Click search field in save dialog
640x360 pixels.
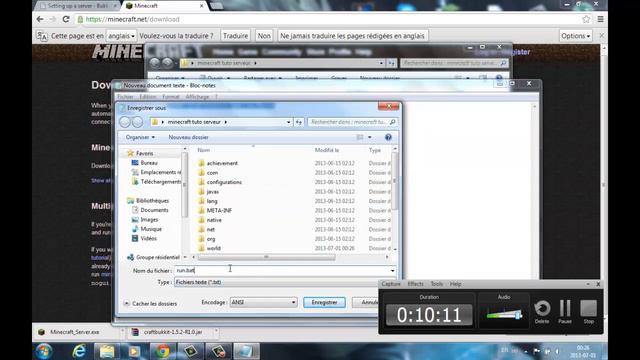point(352,122)
